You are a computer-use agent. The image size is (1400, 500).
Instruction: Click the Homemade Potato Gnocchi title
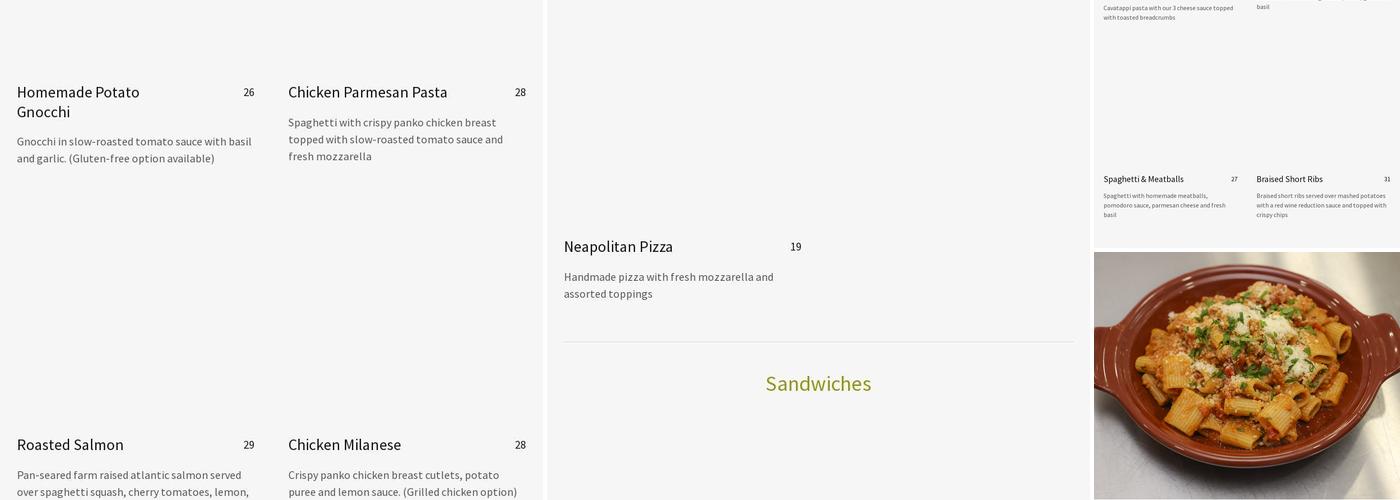78,102
